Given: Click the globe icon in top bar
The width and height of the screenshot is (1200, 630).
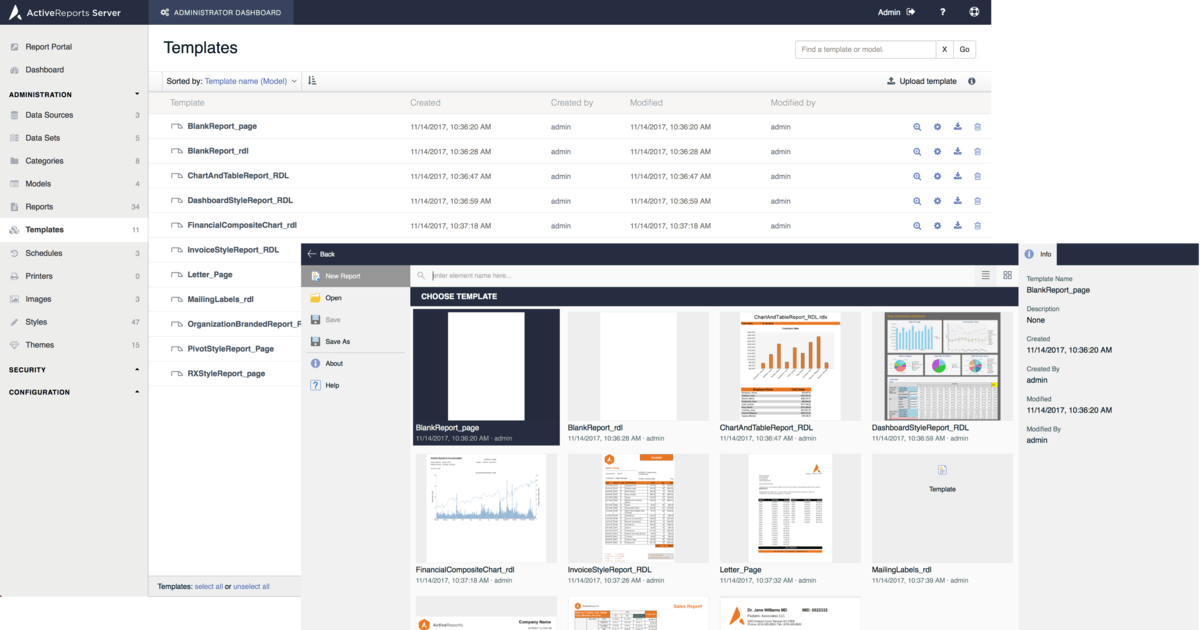Looking at the screenshot, I should coord(974,12).
